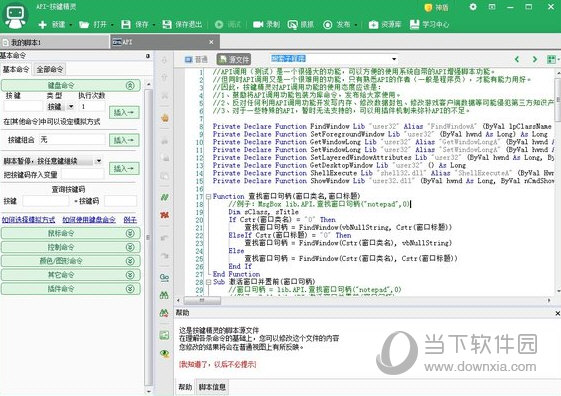Image resolution: width=561 pixels, height=396 pixels.
Task: Click the green diagram icon in the sidebar
Action: (164, 335)
